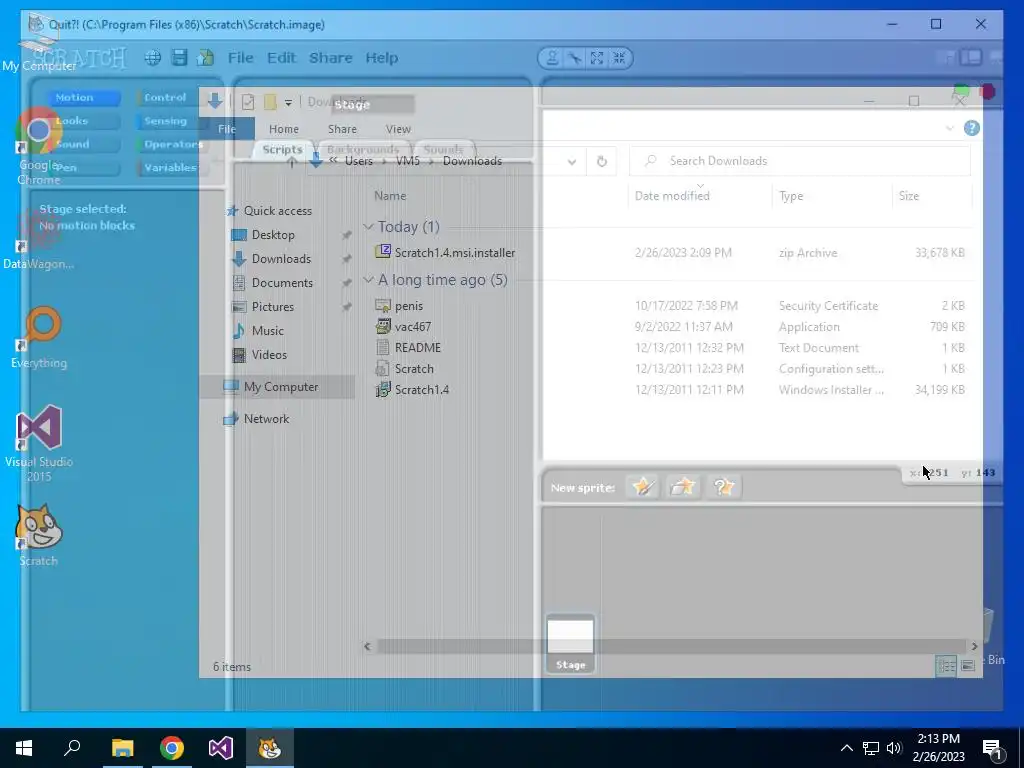The image size is (1024, 768).
Task: Open the Windows Start menu
Action: [24, 748]
